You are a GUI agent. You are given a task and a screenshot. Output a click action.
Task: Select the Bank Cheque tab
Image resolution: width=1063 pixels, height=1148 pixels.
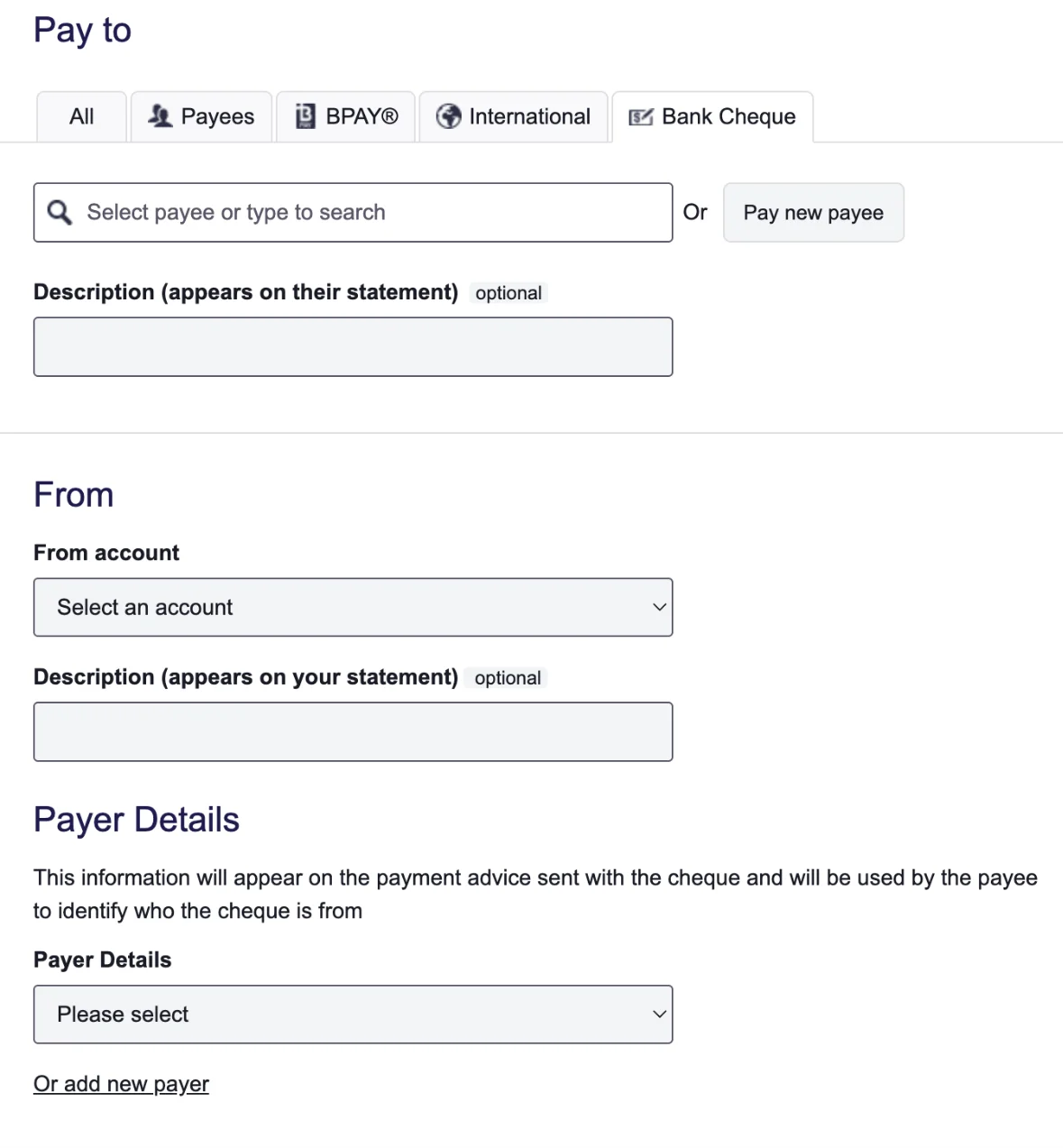pyautogui.click(x=712, y=116)
